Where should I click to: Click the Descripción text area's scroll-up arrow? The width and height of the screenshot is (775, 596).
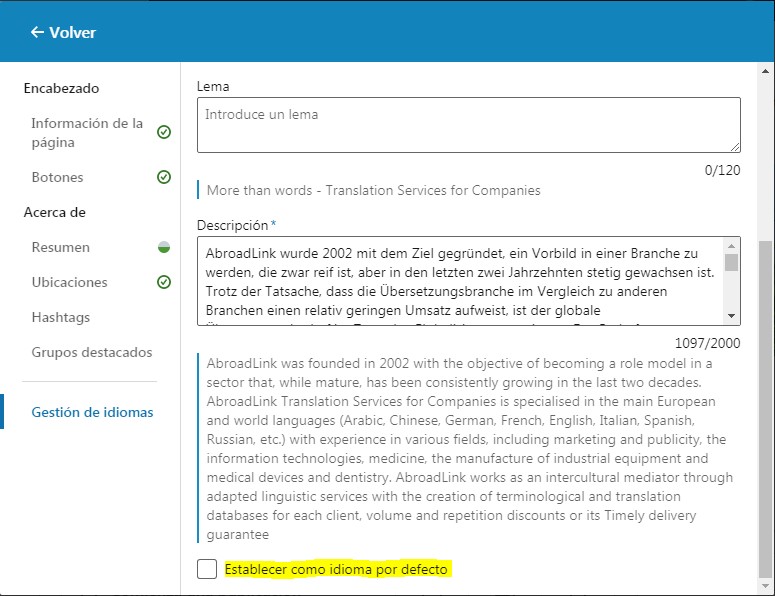click(732, 246)
